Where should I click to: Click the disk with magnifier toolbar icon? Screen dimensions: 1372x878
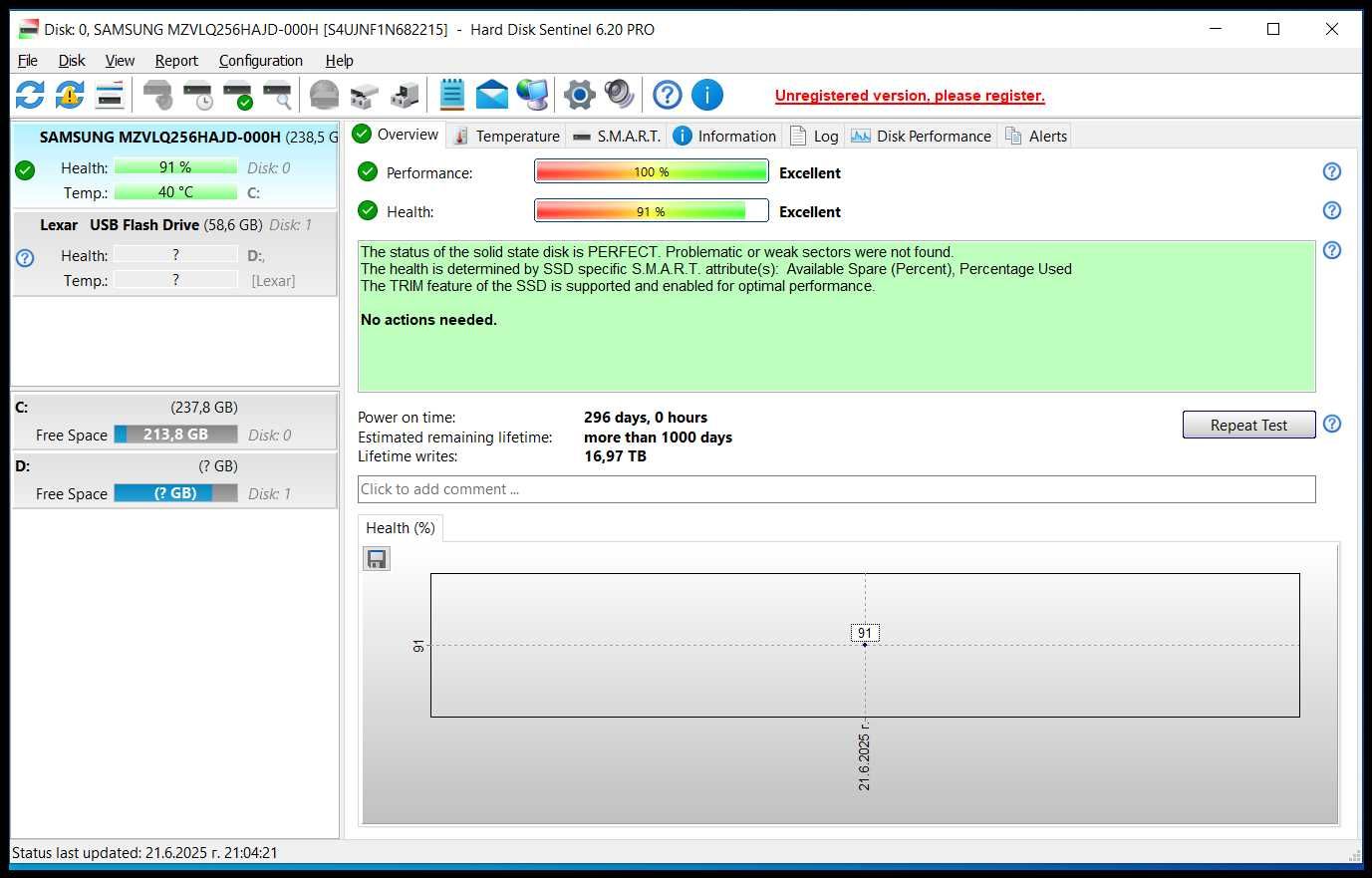pos(277,95)
